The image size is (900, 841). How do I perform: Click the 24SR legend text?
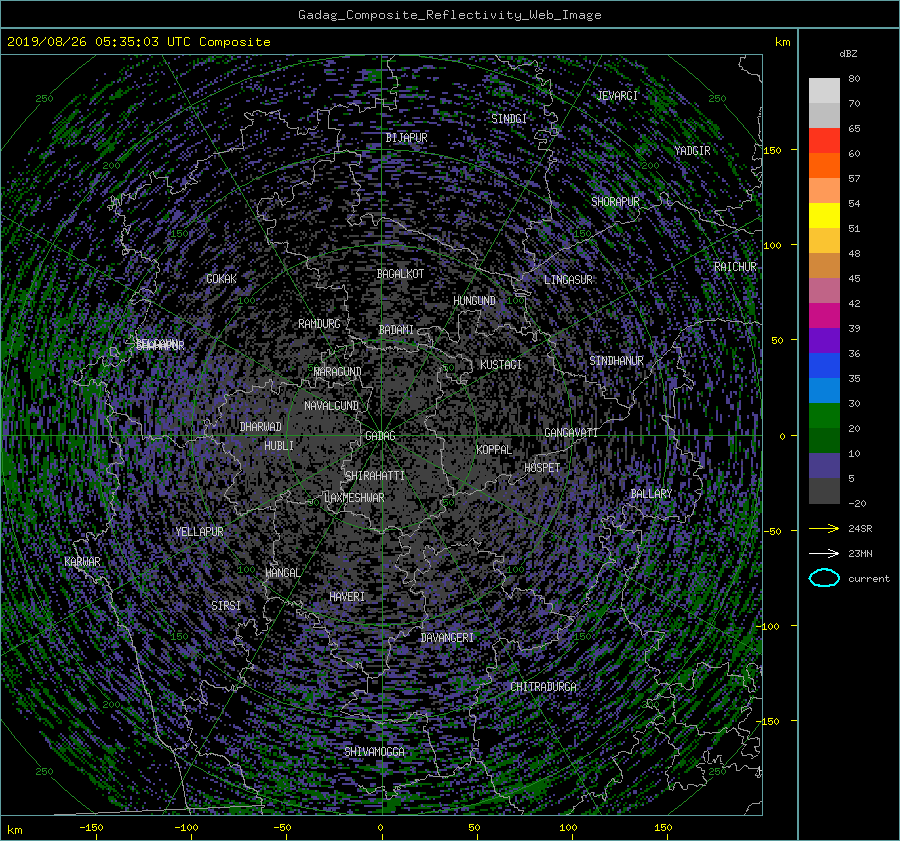pyautogui.click(x=860, y=529)
